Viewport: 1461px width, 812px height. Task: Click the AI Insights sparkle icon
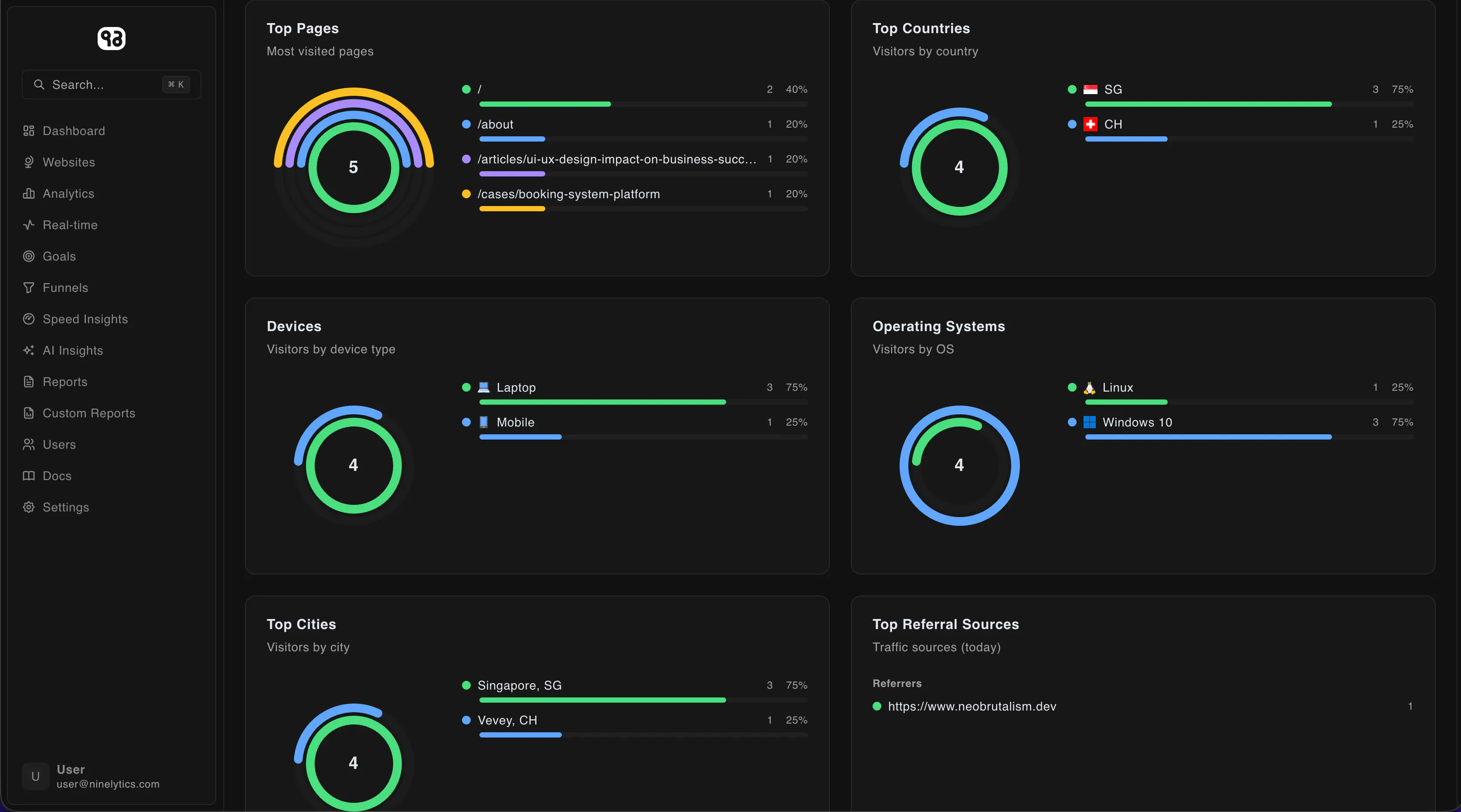click(29, 350)
